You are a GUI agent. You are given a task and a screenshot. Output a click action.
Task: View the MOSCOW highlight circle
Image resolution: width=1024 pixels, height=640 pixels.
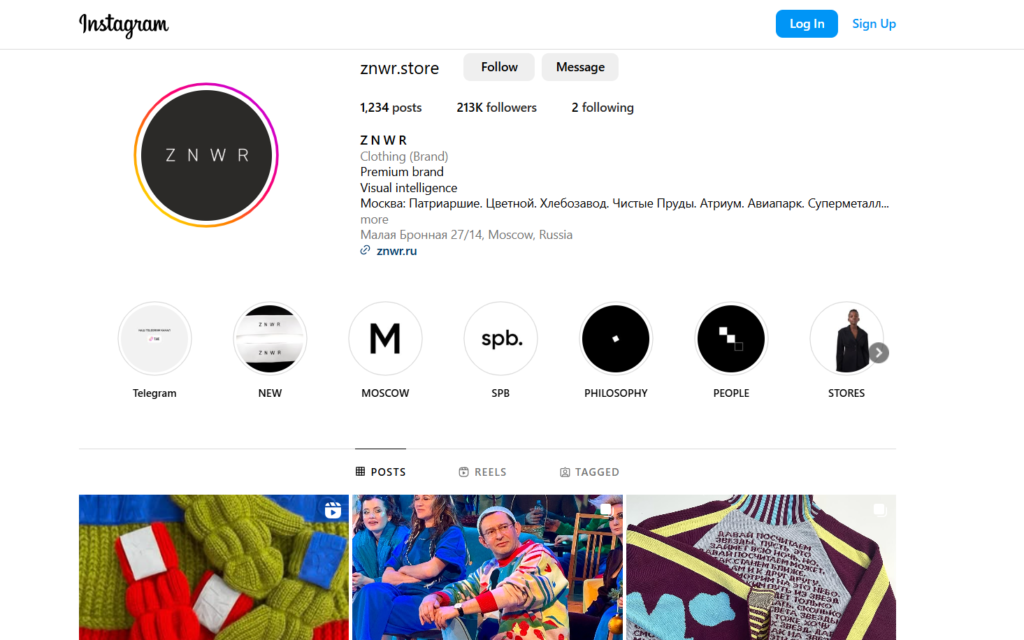(x=385, y=338)
